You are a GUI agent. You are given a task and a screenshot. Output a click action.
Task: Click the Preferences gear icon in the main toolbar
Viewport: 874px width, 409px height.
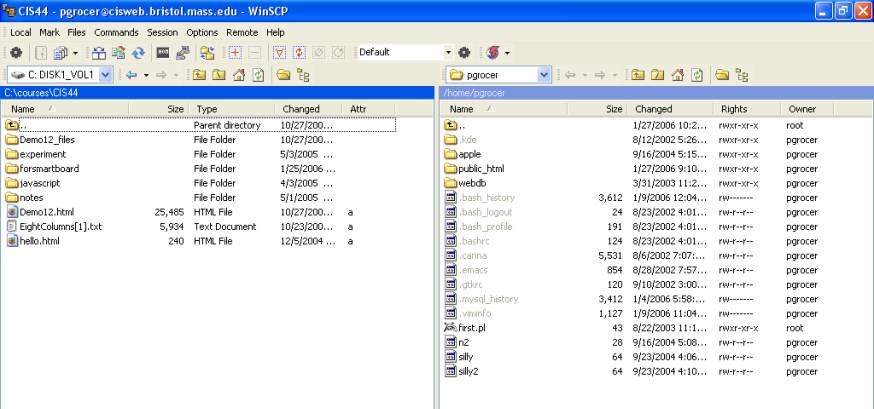16,52
